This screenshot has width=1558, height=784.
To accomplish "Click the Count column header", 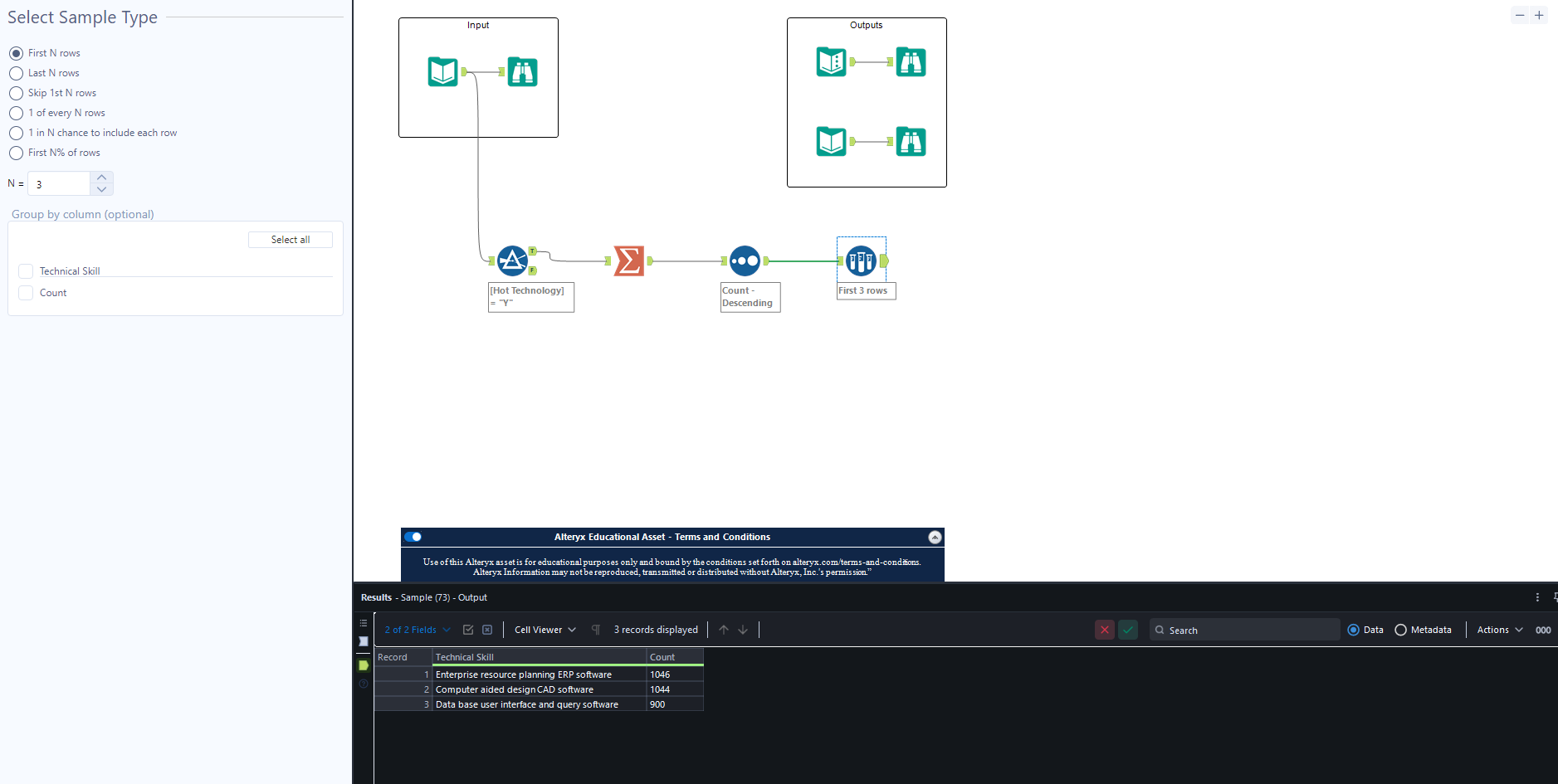I will coord(675,657).
